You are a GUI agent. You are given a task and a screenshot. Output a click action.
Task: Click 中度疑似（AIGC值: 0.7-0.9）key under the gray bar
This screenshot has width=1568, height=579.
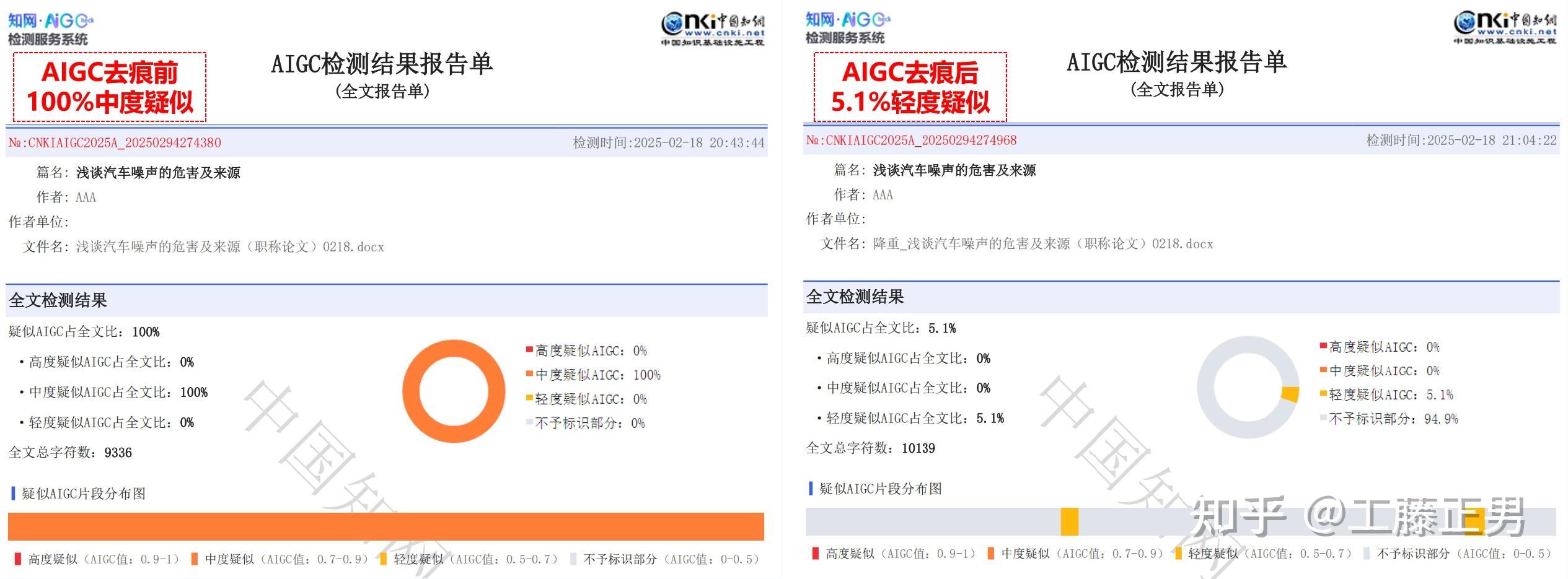(1076, 554)
